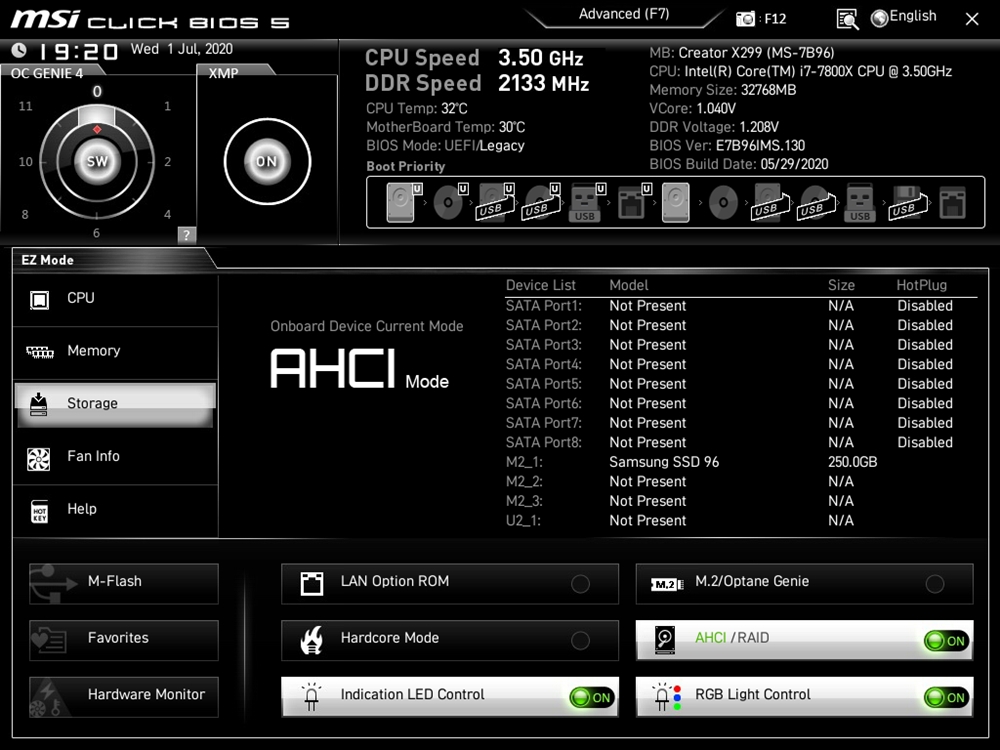This screenshot has height=750, width=1000.
Task: Turn off Indication LED Control switch
Action: (592, 698)
